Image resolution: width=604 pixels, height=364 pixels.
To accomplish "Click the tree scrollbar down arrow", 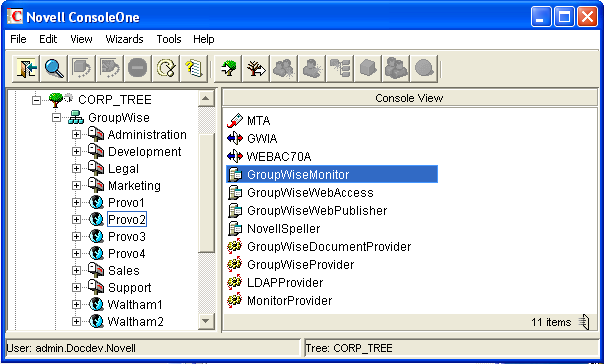I will point(206,320).
